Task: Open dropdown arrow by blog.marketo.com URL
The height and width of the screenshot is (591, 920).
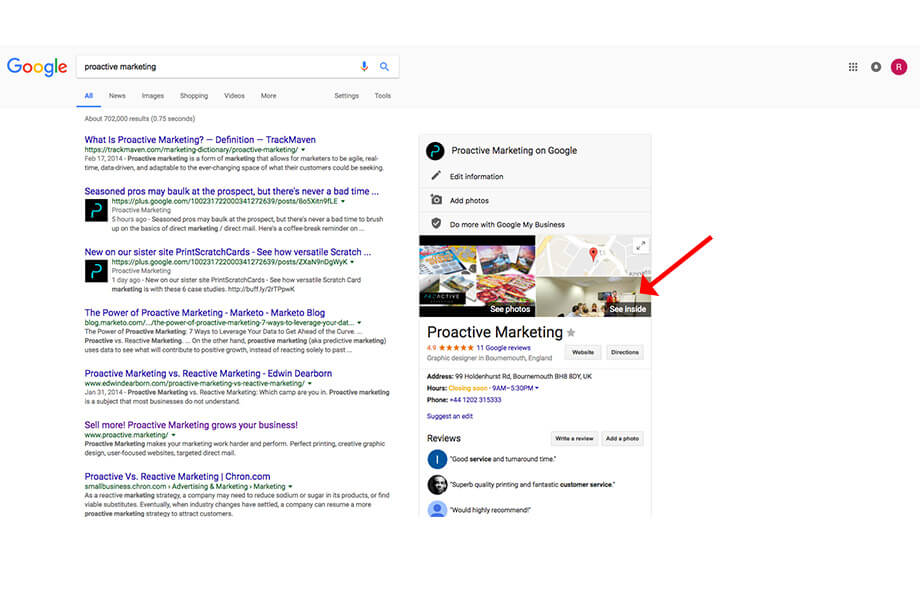Action: point(360,323)
